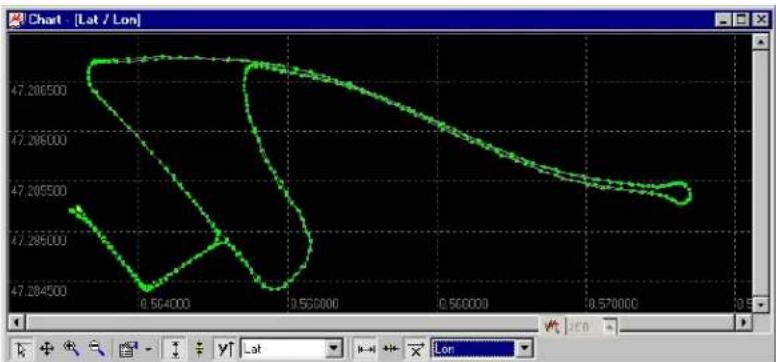776x362 pixels.
Task: Click the 47.284500 latitude axis label
Action: tap(39, 291)
